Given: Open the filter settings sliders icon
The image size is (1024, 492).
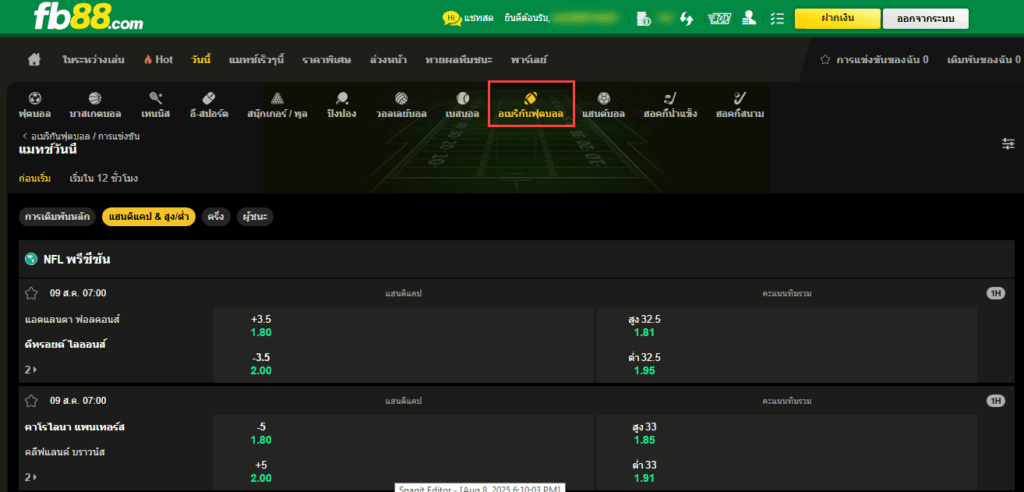Looking at the screenshot, I should 1008,144.
